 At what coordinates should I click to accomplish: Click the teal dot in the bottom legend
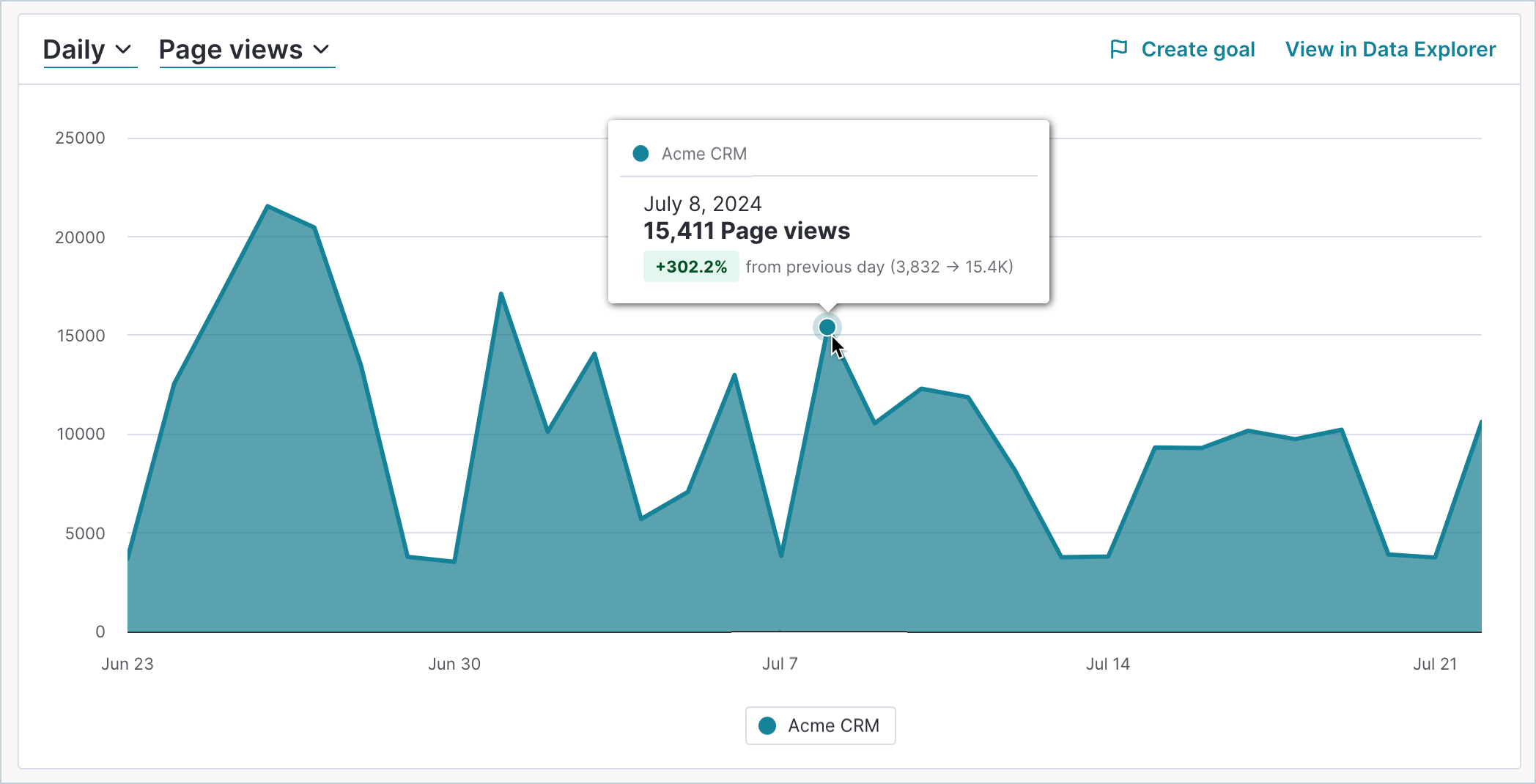click(x=767, y=725)
